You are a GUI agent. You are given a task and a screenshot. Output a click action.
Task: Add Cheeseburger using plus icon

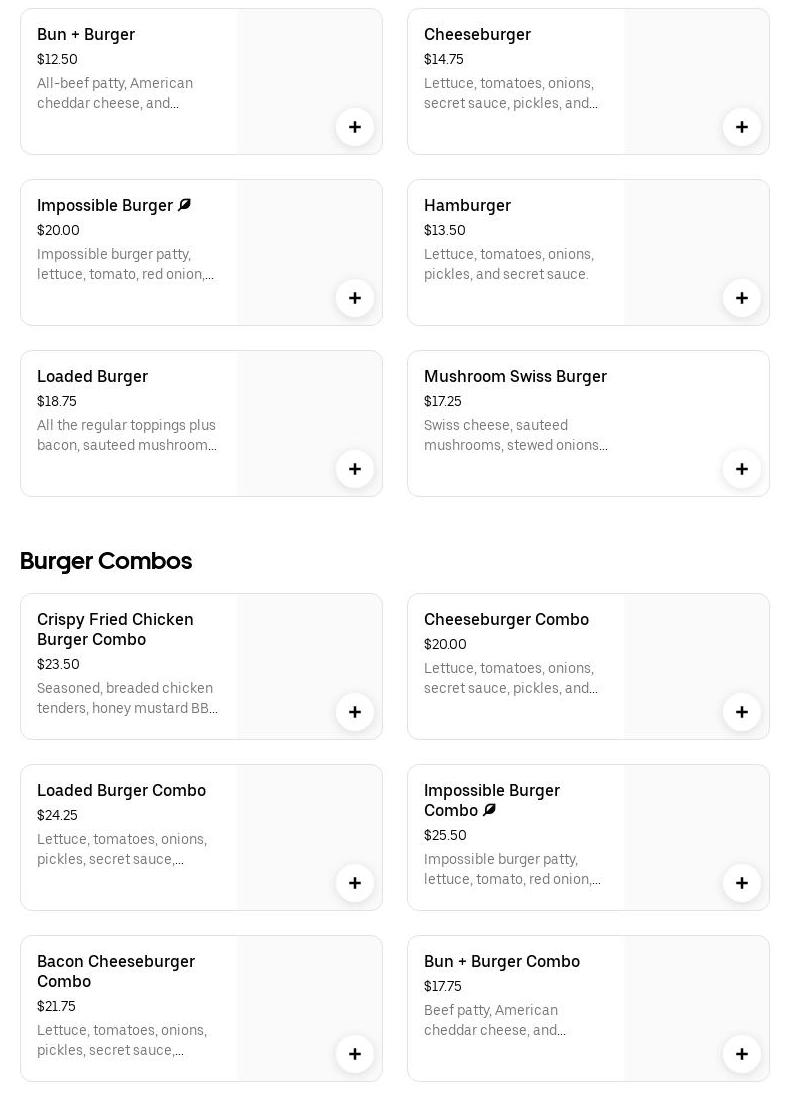tap(742, 127)
